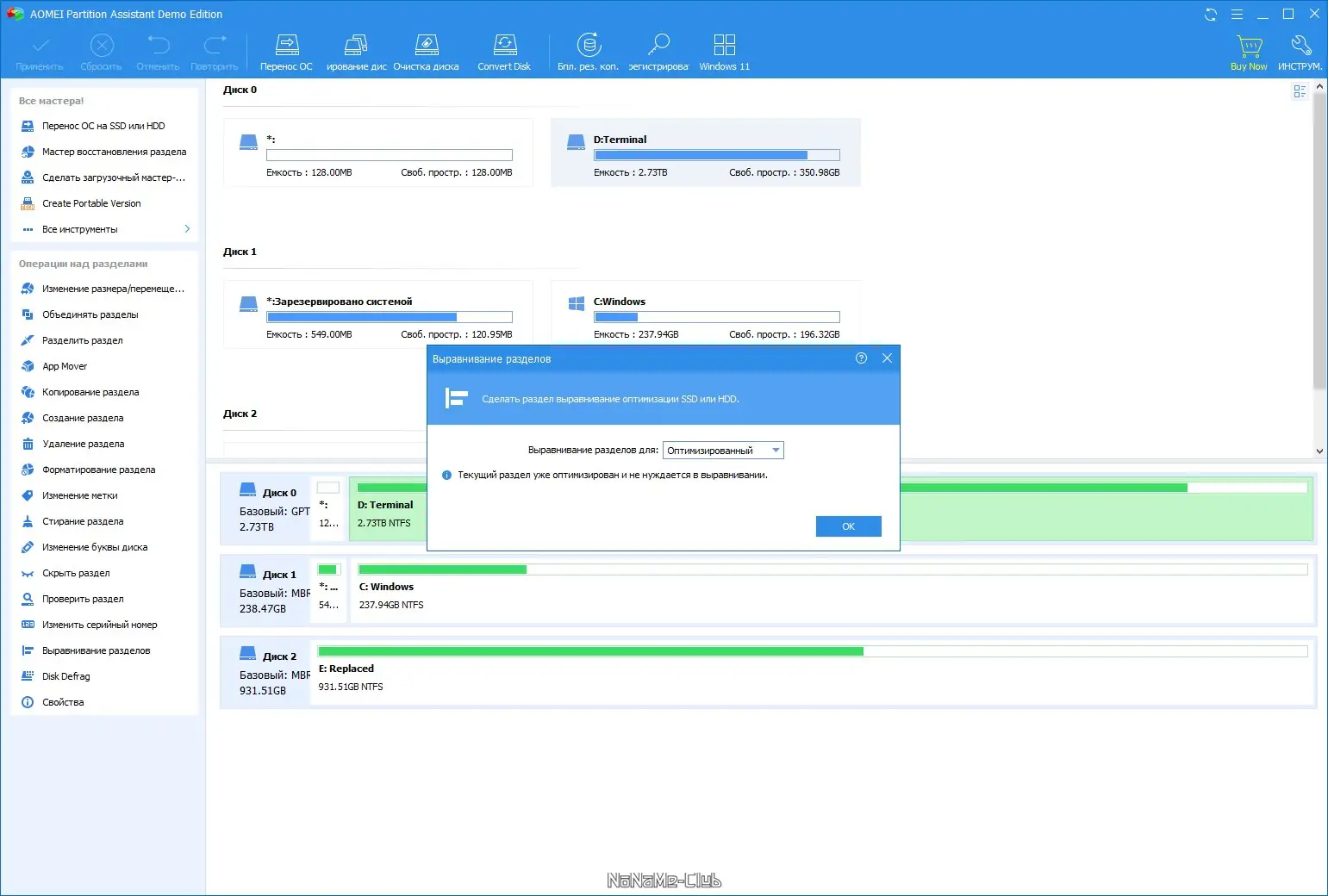This screenshot has height=896, width=1328.
Task: Click the help icon in alignment dialog
Action: [861, 358]
